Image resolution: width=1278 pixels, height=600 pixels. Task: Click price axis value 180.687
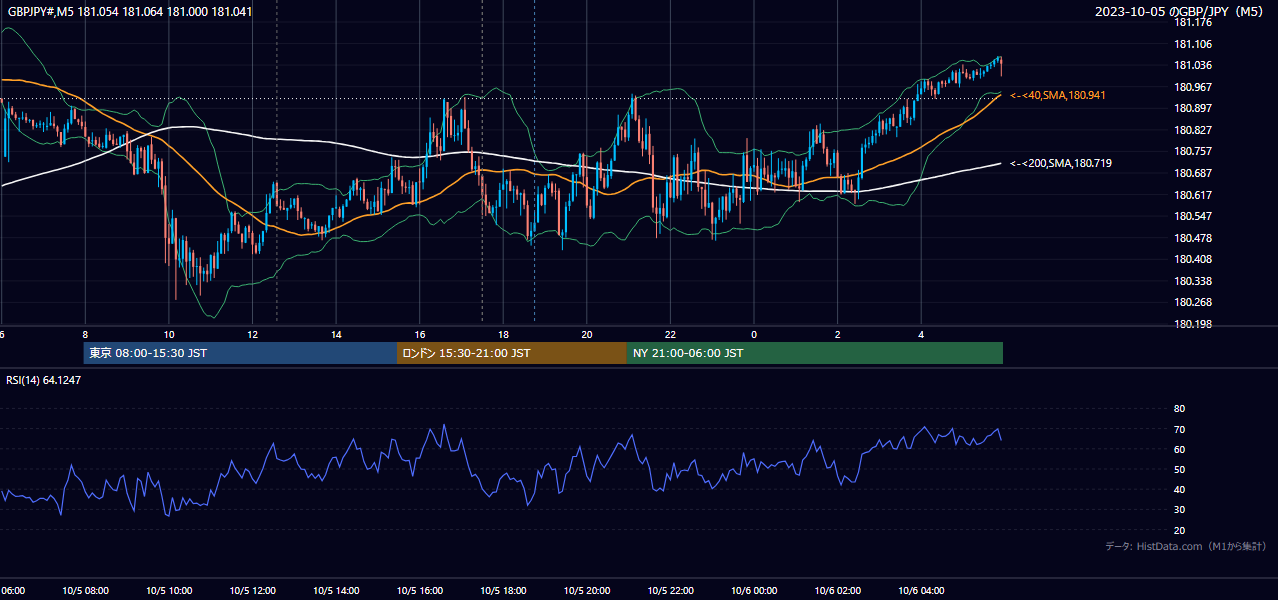click(x=1193, y=173)
